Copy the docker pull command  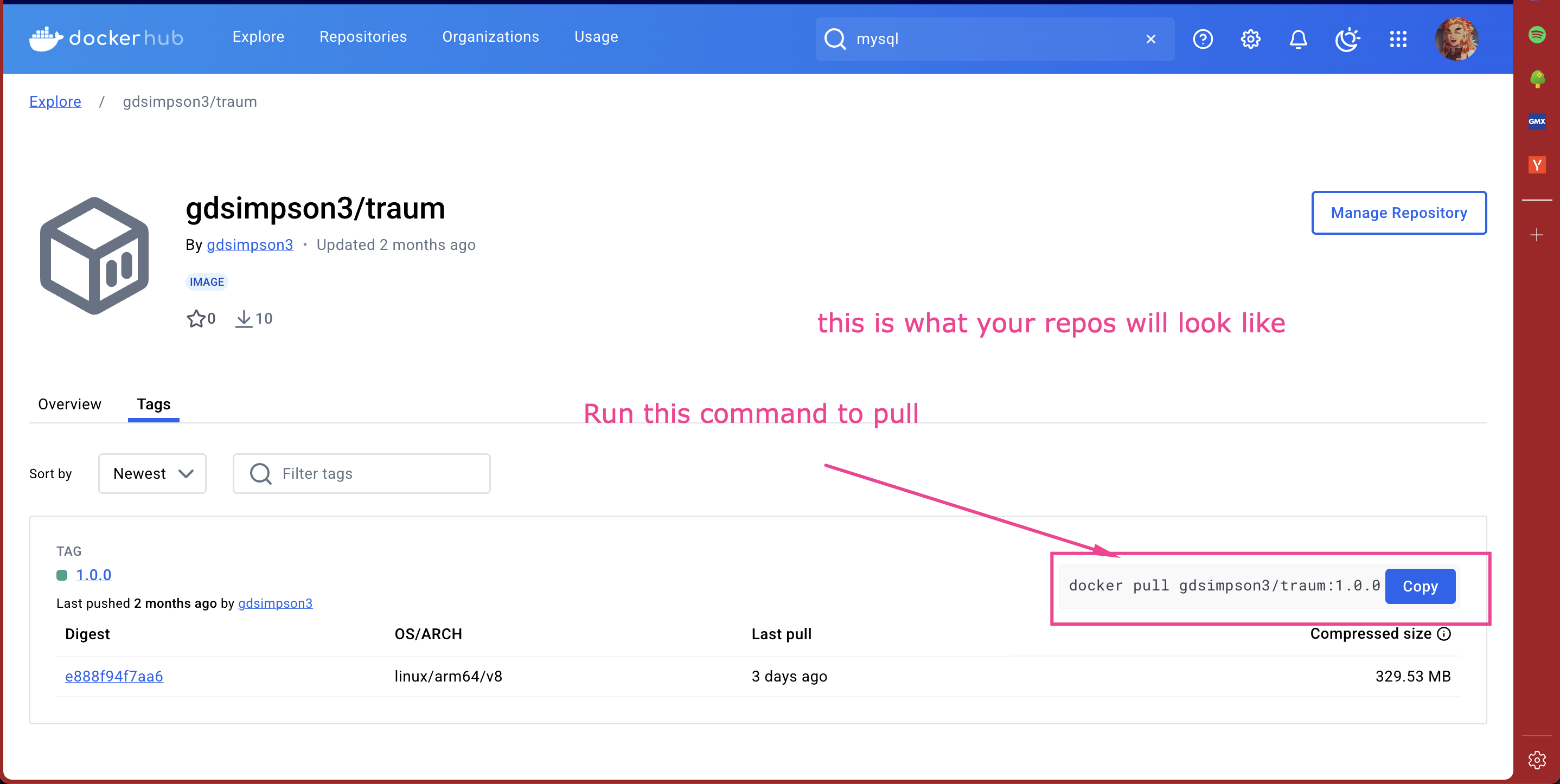[x=1420, y=586]
